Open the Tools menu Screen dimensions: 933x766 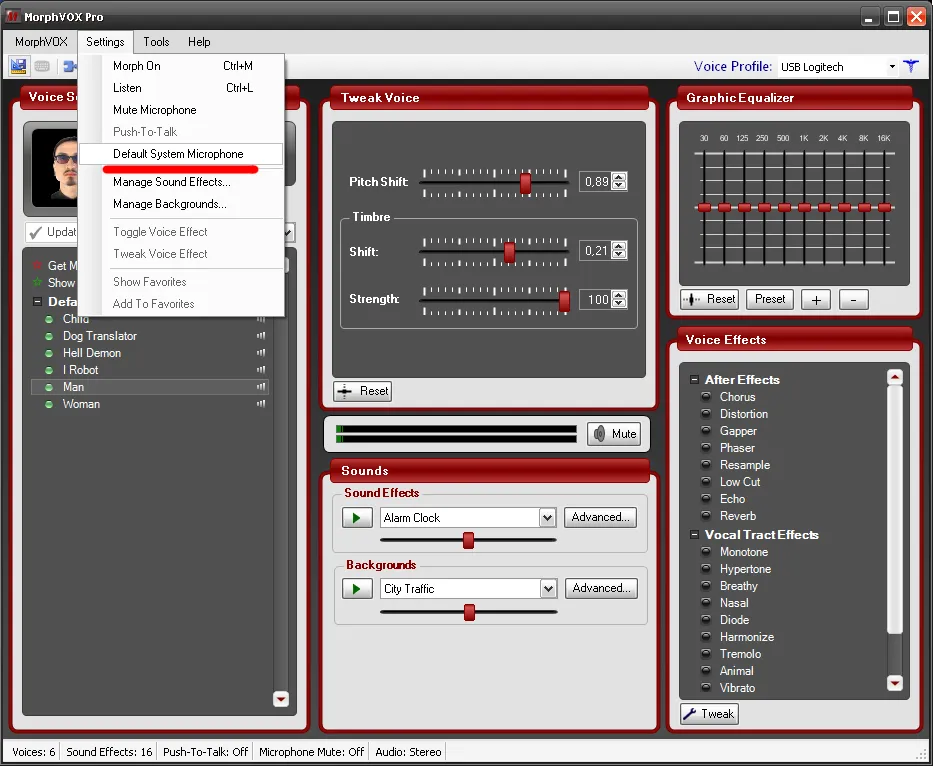tap(156, 42)
